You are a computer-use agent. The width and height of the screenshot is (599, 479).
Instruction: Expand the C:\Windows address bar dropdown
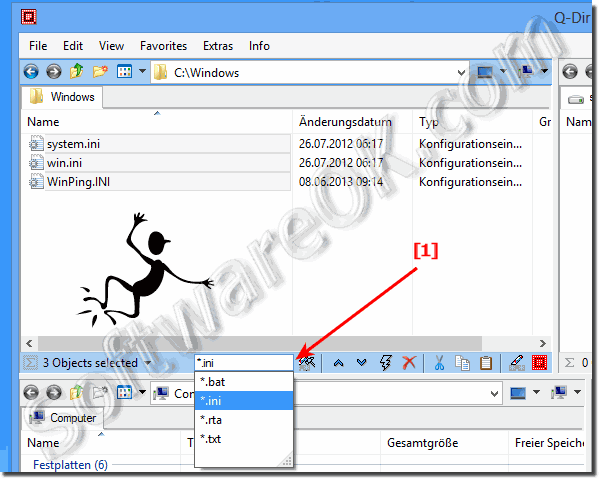(x=461, y=73)
